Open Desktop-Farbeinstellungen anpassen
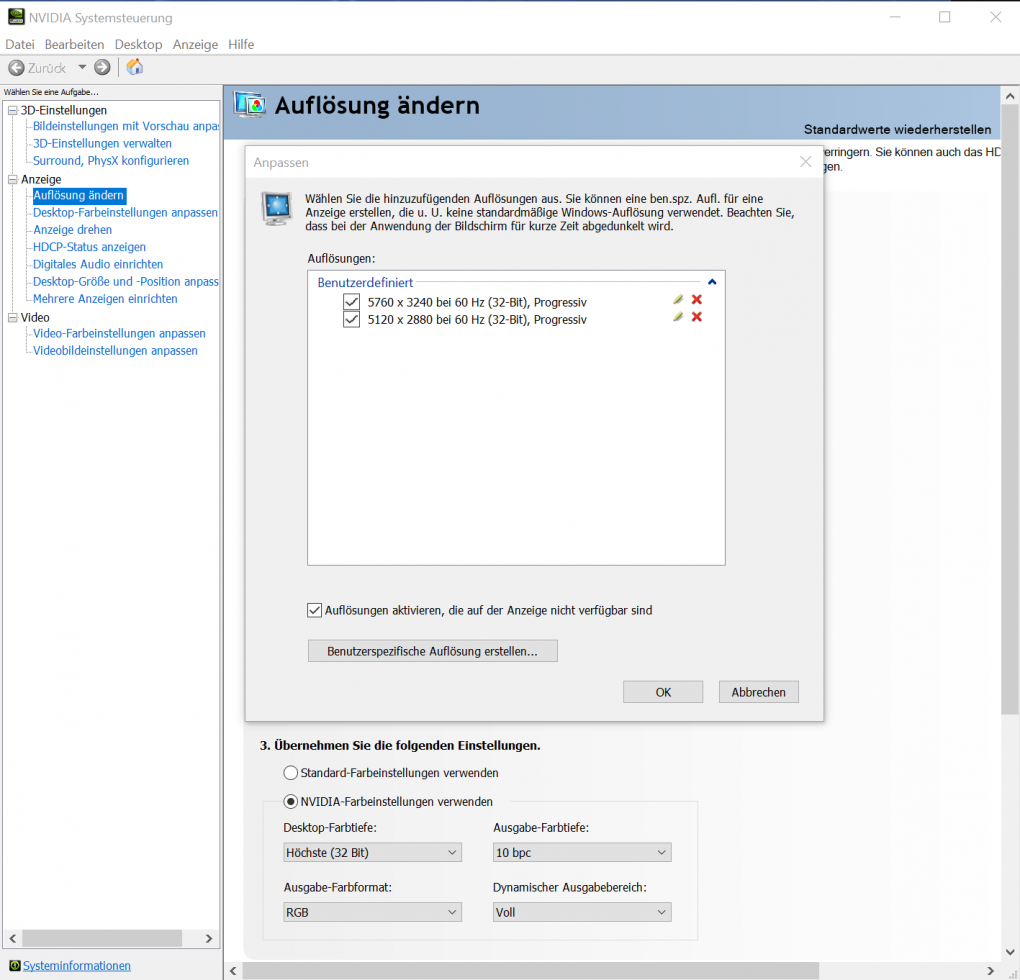 point(125,213)
